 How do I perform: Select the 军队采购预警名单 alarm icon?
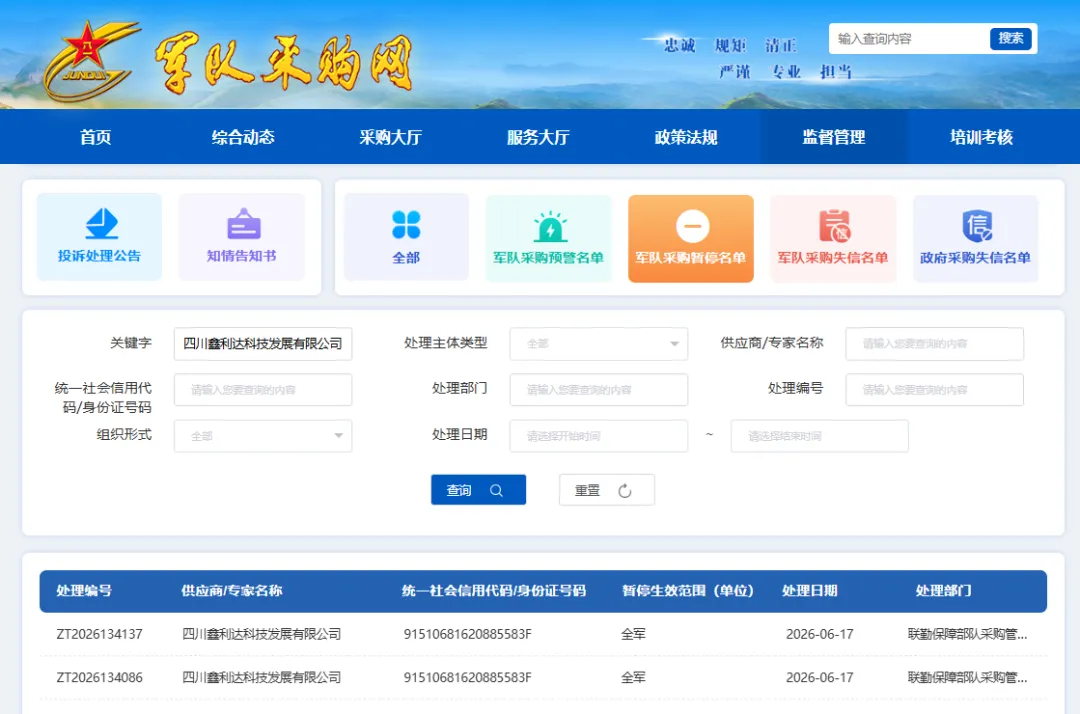[x=550, y=227]
